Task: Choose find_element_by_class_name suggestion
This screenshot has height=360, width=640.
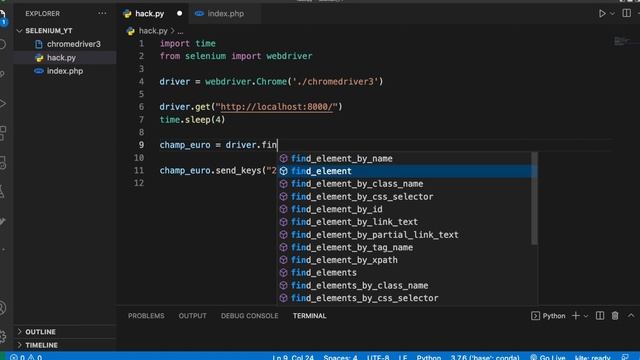Action: click(407, 184)
